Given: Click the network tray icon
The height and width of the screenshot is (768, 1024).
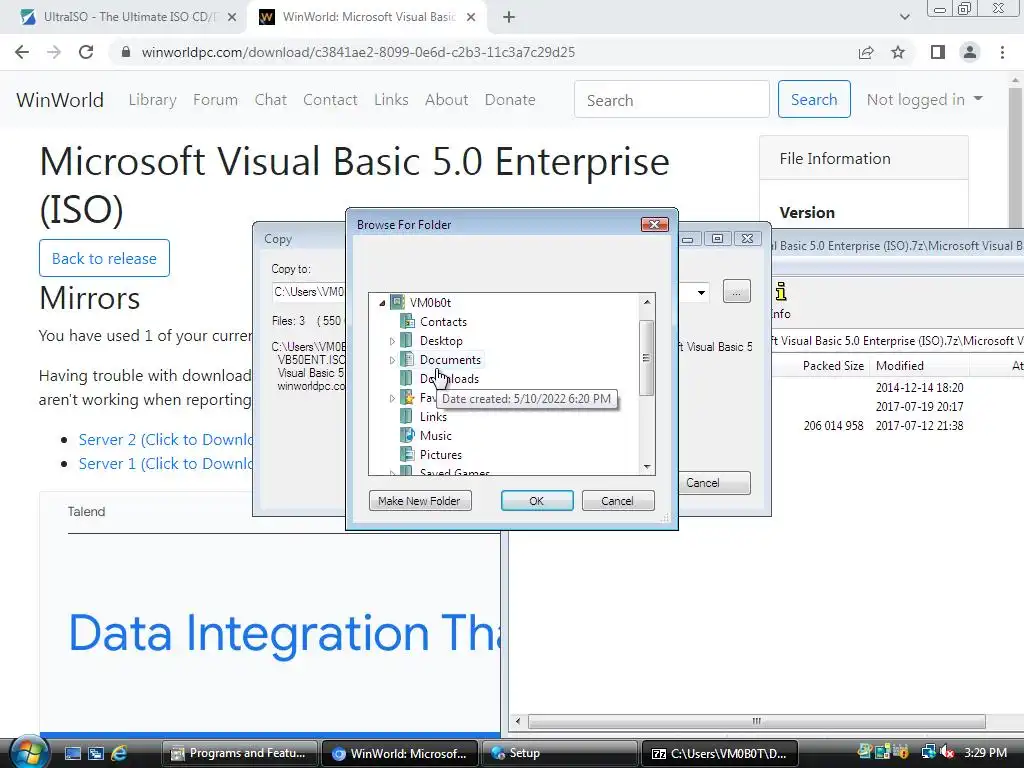Looking at the screenshot, I should 928,752.
